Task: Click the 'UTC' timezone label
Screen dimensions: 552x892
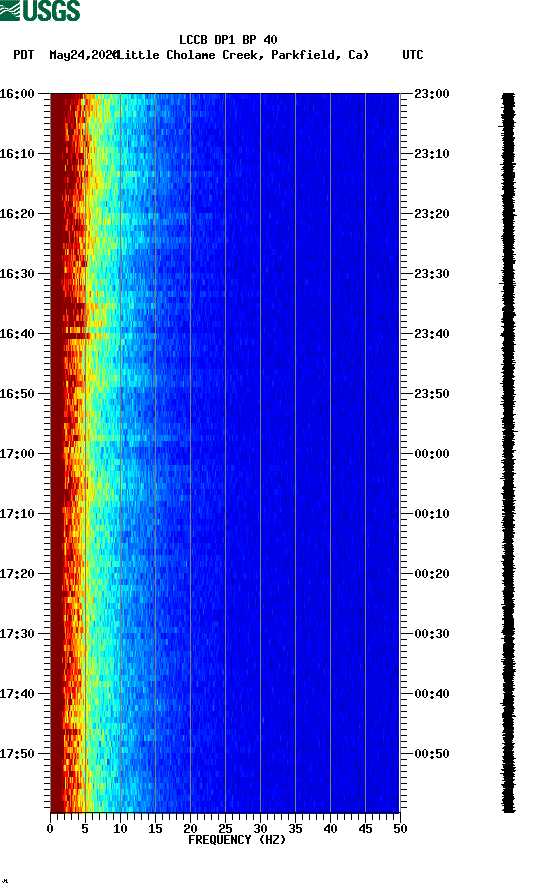Action: coord(413,55)
